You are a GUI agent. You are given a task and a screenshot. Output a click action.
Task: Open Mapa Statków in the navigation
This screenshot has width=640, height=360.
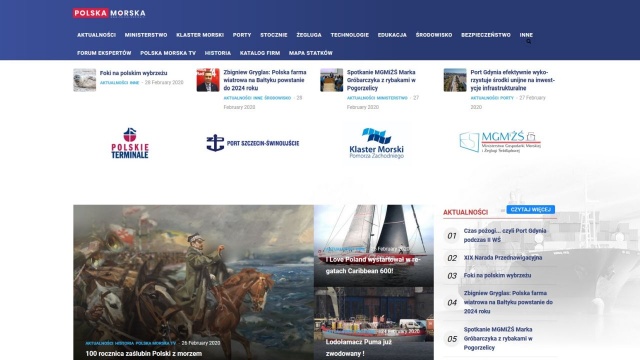pyautogui.click(x=311, y=53)
